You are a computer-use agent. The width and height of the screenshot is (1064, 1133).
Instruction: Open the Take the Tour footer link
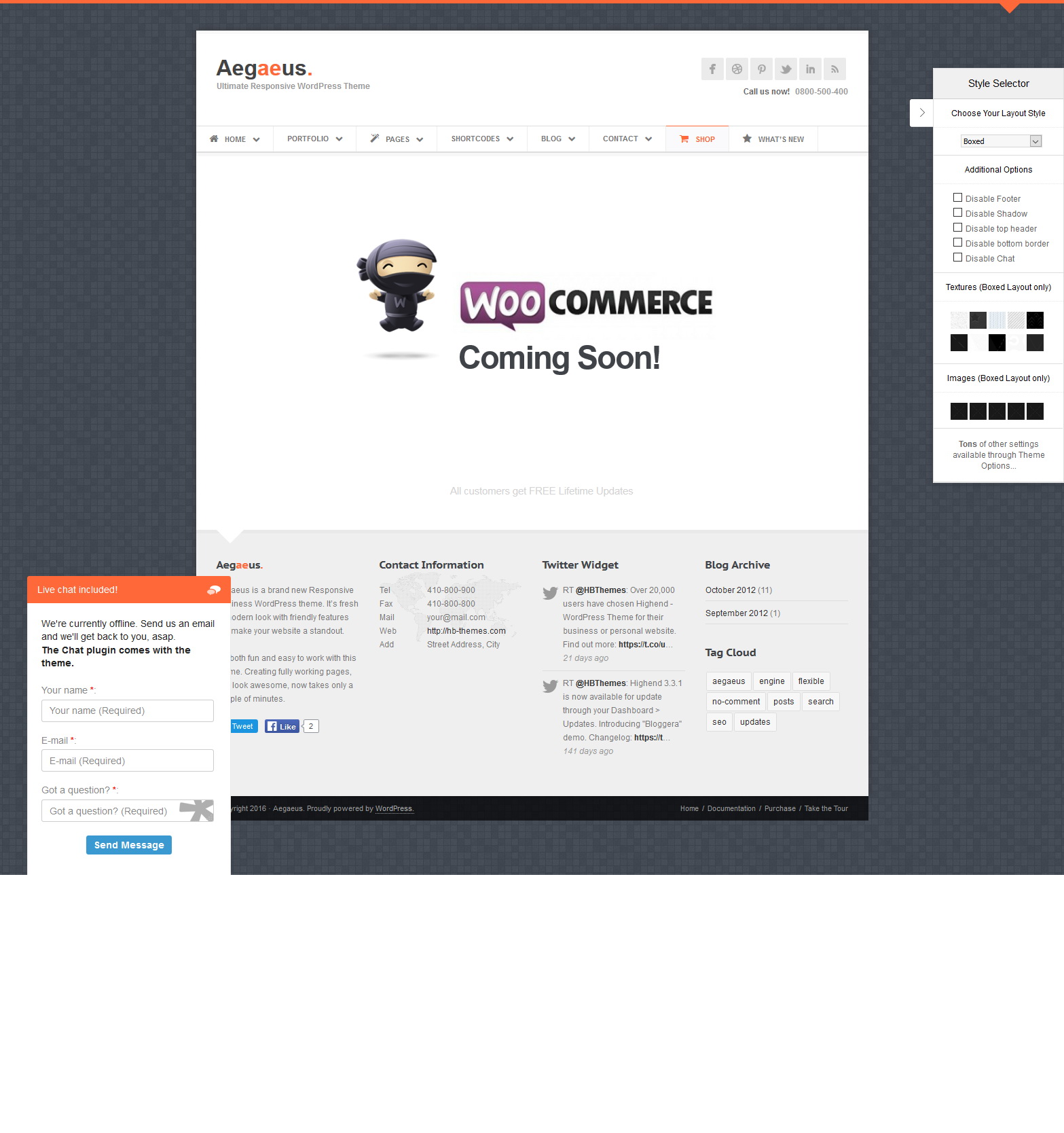(x=826, y=808)
